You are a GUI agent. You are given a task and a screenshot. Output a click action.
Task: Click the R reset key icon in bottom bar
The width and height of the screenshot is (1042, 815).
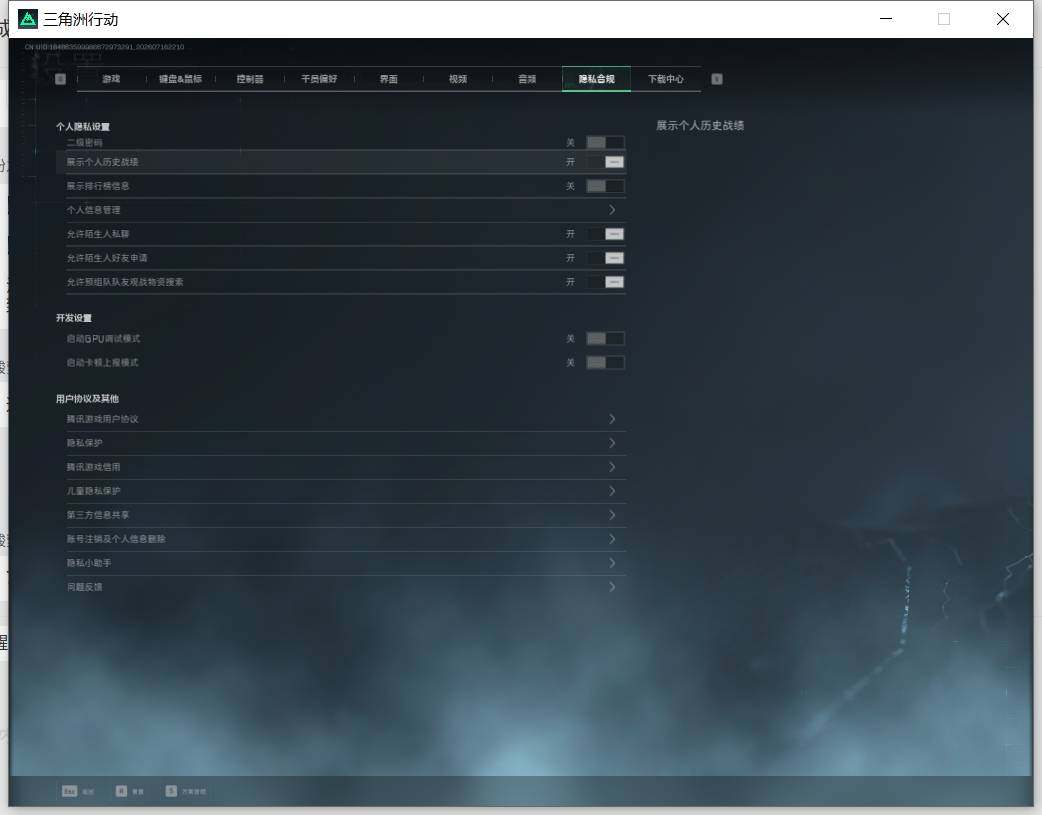click(x=121, y=791)
